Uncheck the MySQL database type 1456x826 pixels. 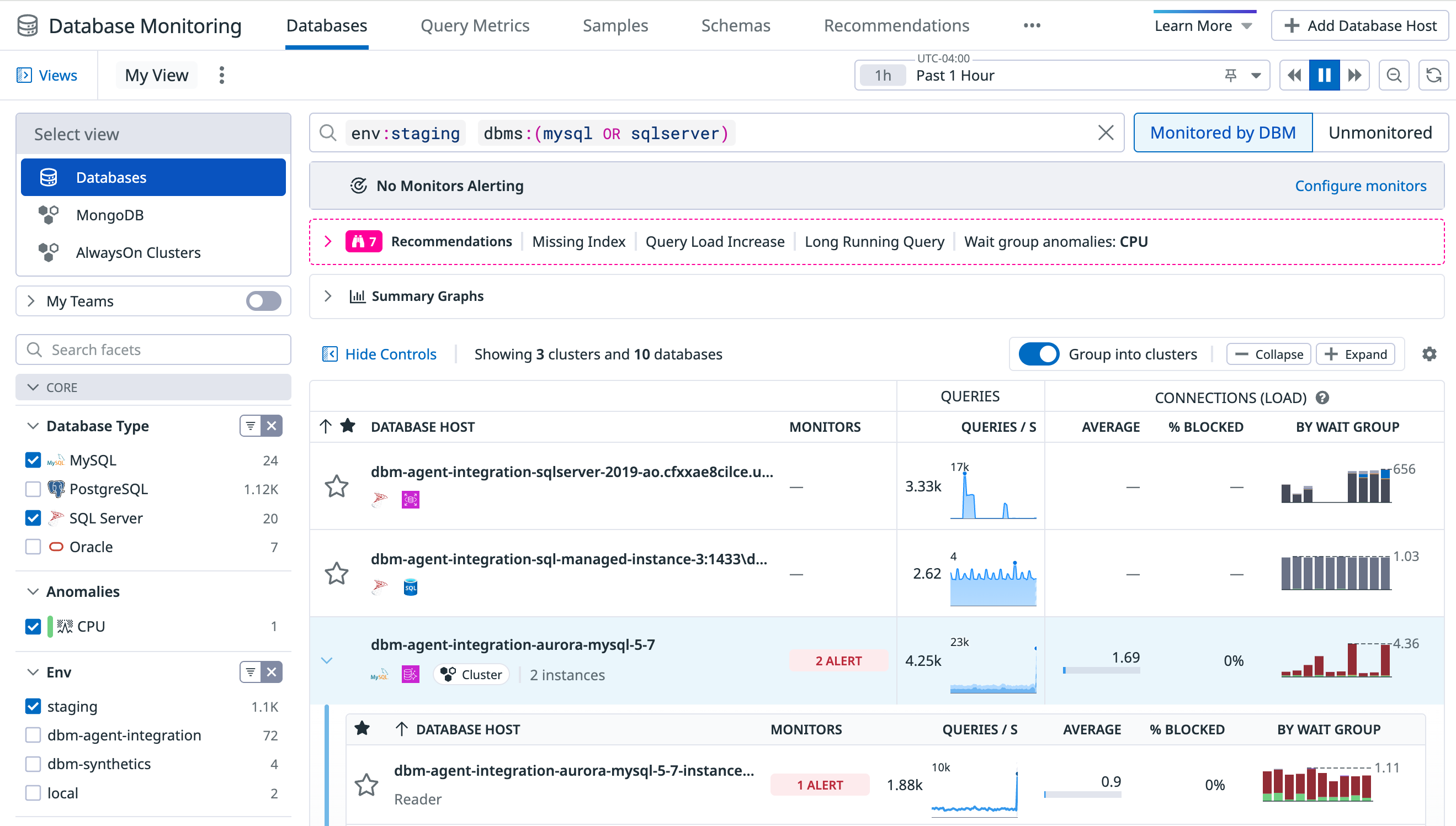pos(33,460)
